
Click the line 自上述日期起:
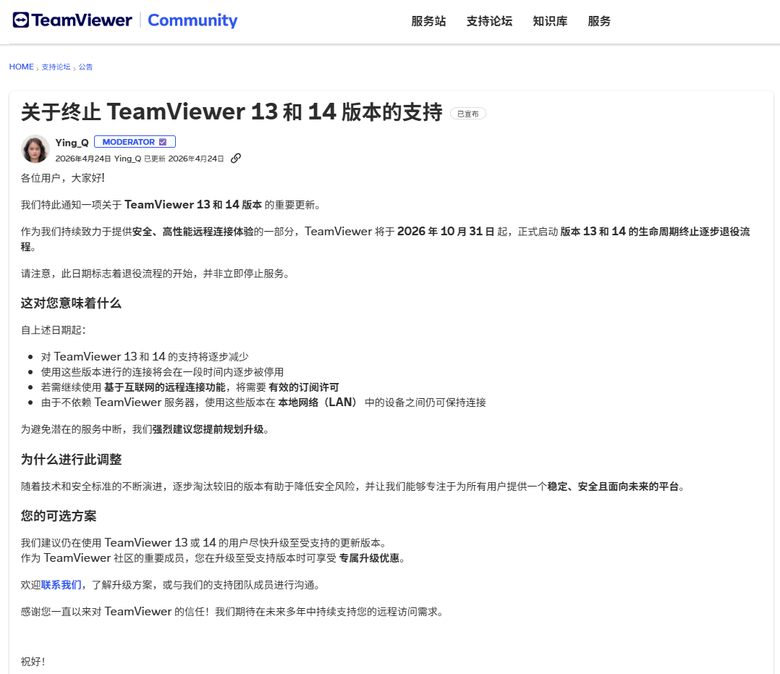[53, 330]
